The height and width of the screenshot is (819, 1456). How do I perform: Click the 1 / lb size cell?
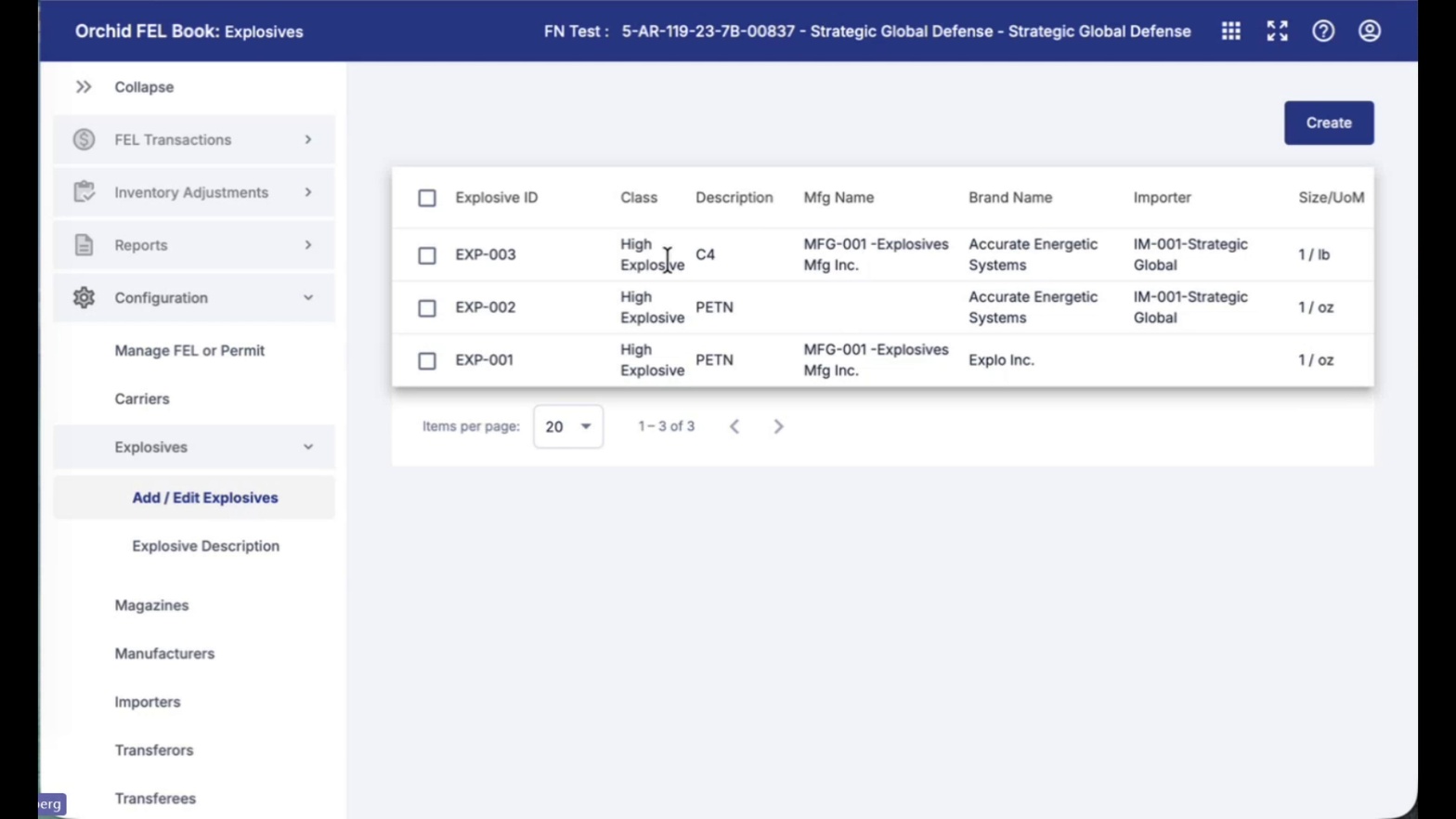click(1314, 254)
